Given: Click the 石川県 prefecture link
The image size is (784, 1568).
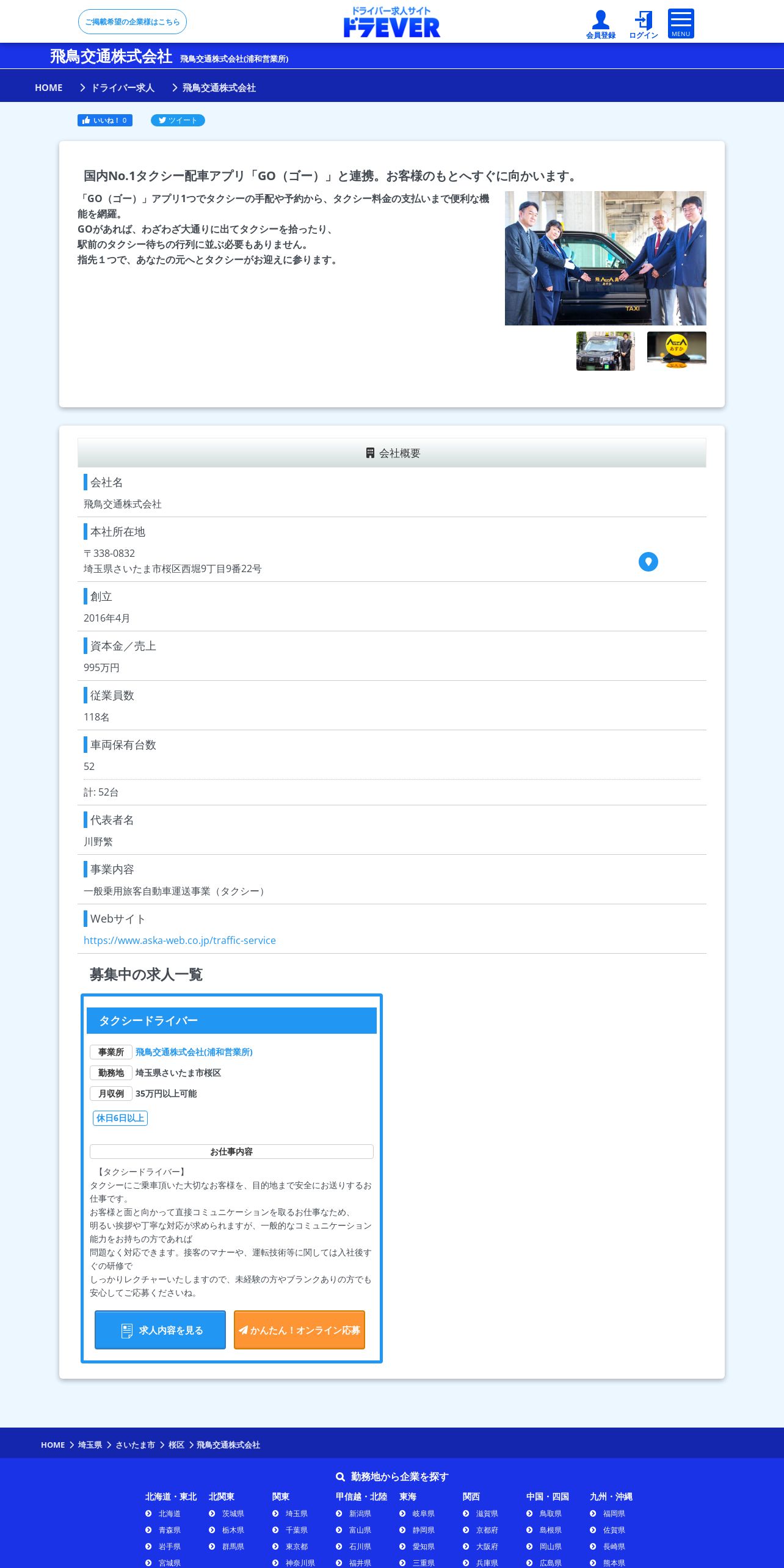Looking at the screenshot, I should coord(360,1547).
